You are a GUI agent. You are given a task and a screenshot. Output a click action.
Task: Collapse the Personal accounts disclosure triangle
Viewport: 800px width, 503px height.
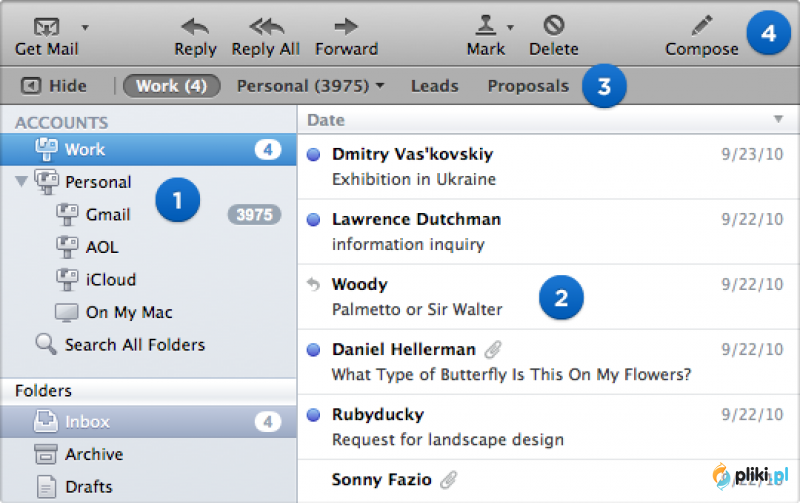click(21, 181)
